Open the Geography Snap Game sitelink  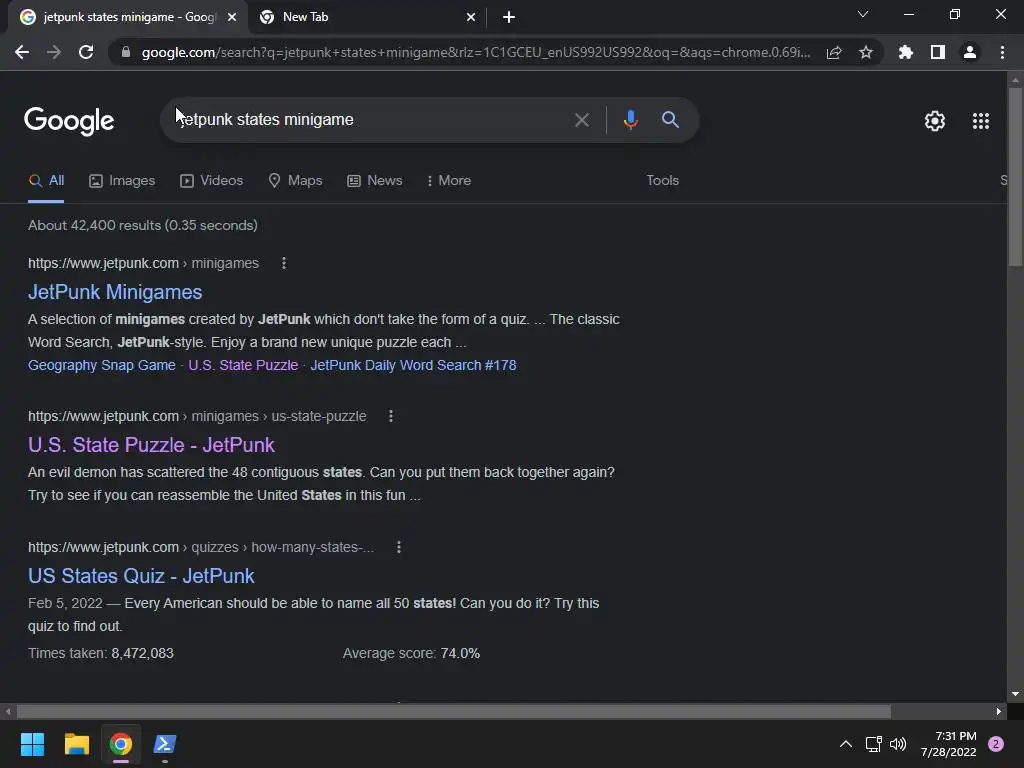click(102, 365)
